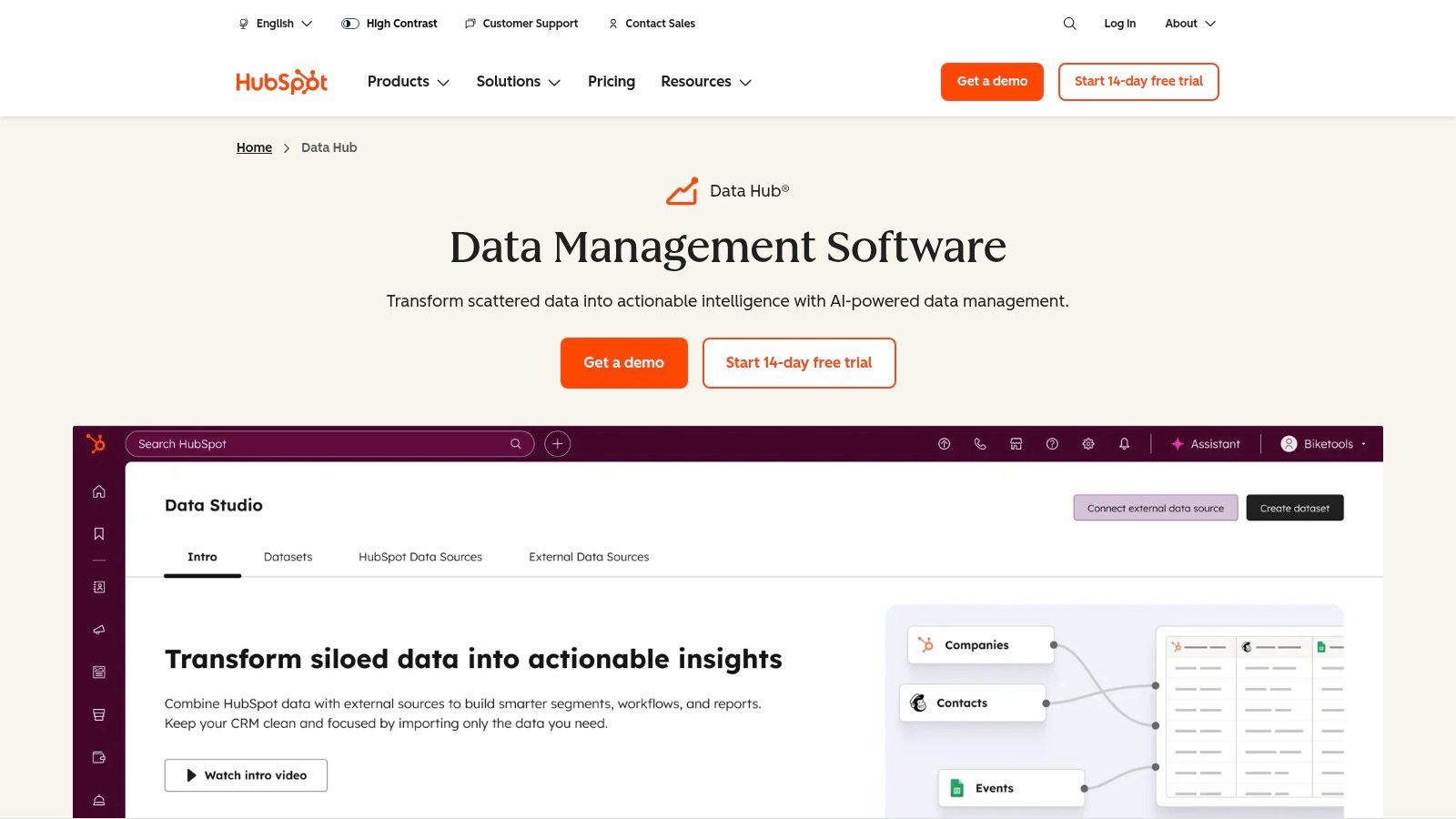The image size is (1456, 819).
Task: Open the Contacts icon in the sidebar
Action: [x=97, y=586]
